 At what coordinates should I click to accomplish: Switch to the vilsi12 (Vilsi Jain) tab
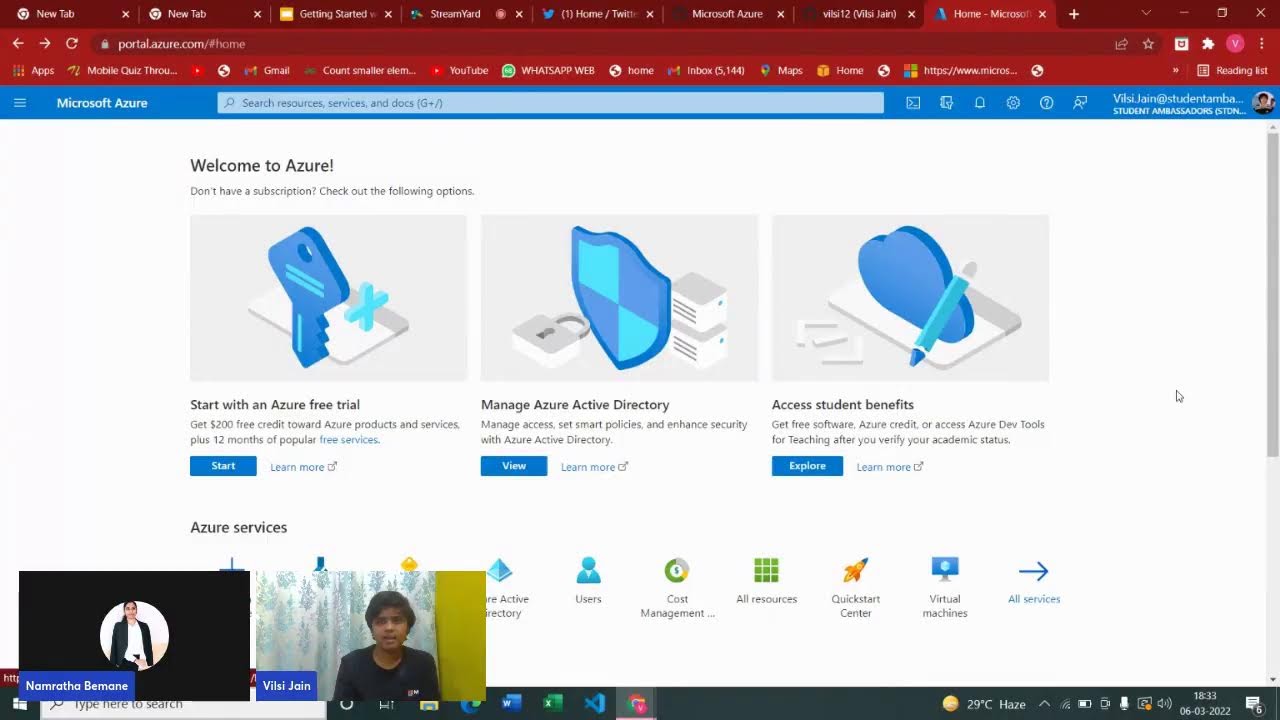pyautogui.click(x=860, y=14)
